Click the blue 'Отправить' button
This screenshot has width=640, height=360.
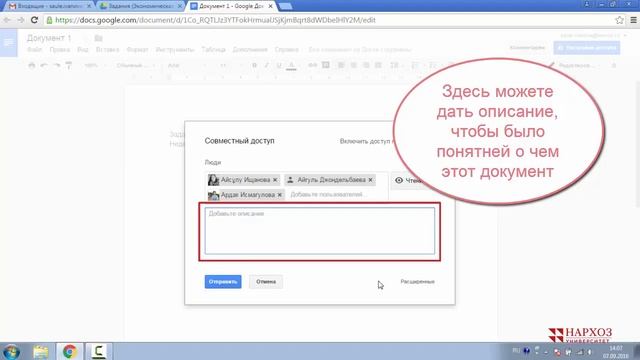coord(223,282)
